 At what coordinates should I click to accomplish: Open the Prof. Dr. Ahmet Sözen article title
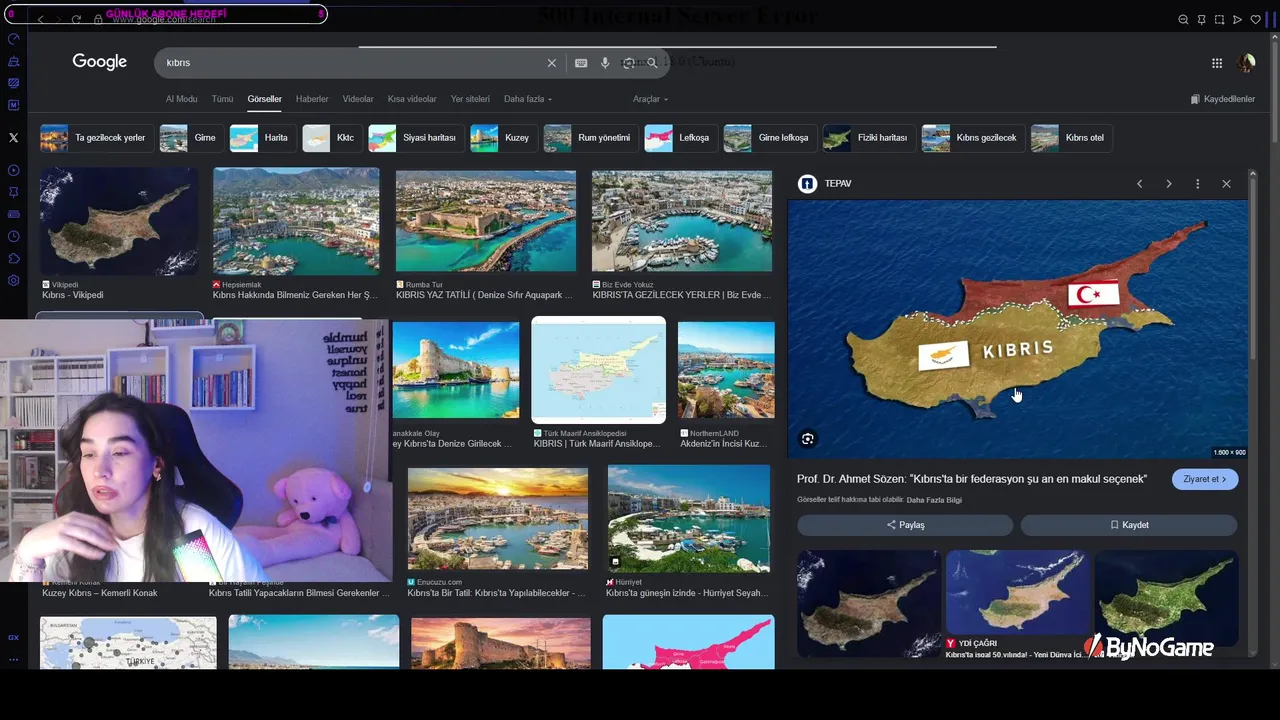point(972,479)
